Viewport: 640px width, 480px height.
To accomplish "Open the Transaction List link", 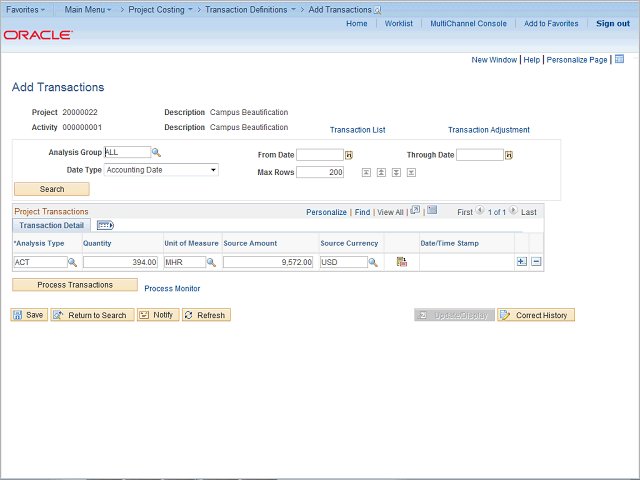I will 358,130.
